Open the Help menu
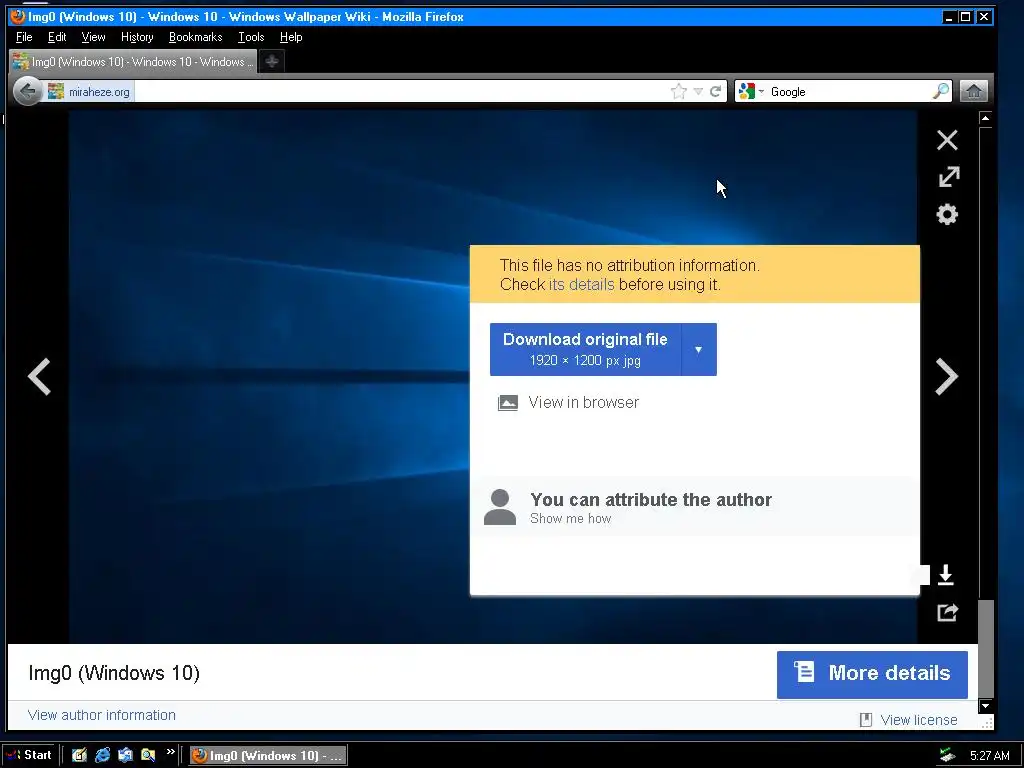Screen dimensions: 1024x768 [291, 37]
